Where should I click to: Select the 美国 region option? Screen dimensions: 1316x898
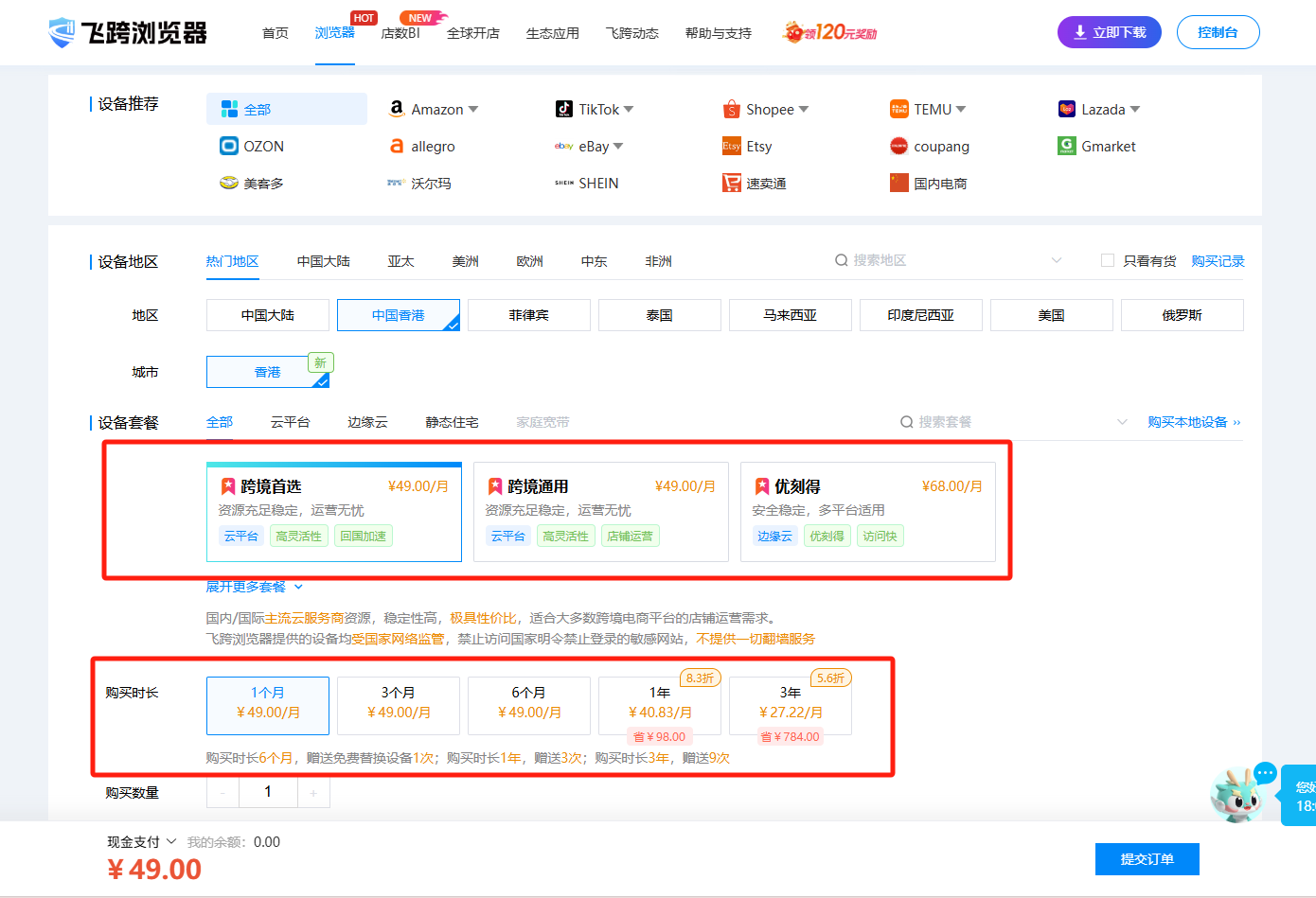point(1052,315)
